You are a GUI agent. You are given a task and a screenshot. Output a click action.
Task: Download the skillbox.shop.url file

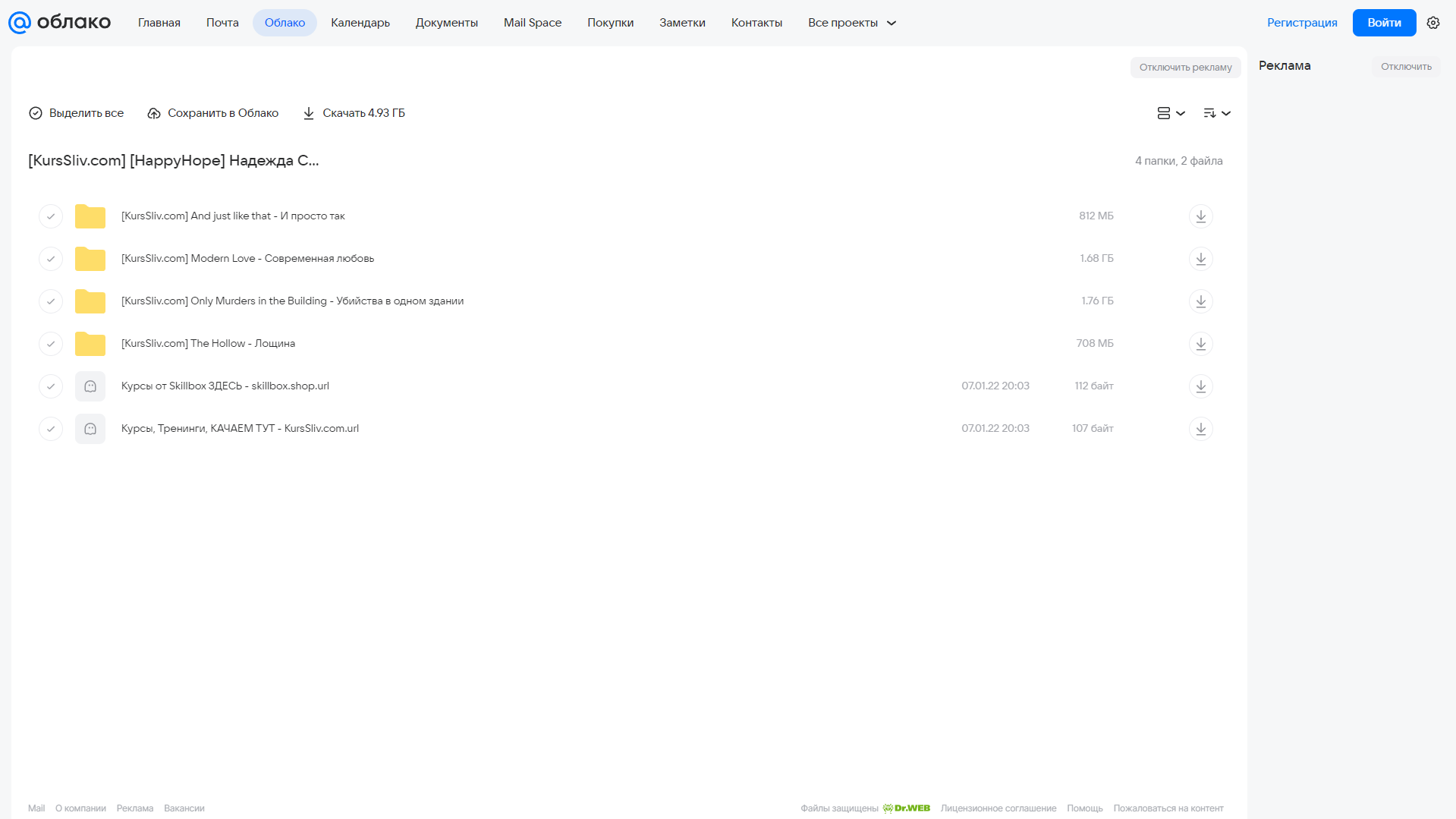coord(1200,386)
